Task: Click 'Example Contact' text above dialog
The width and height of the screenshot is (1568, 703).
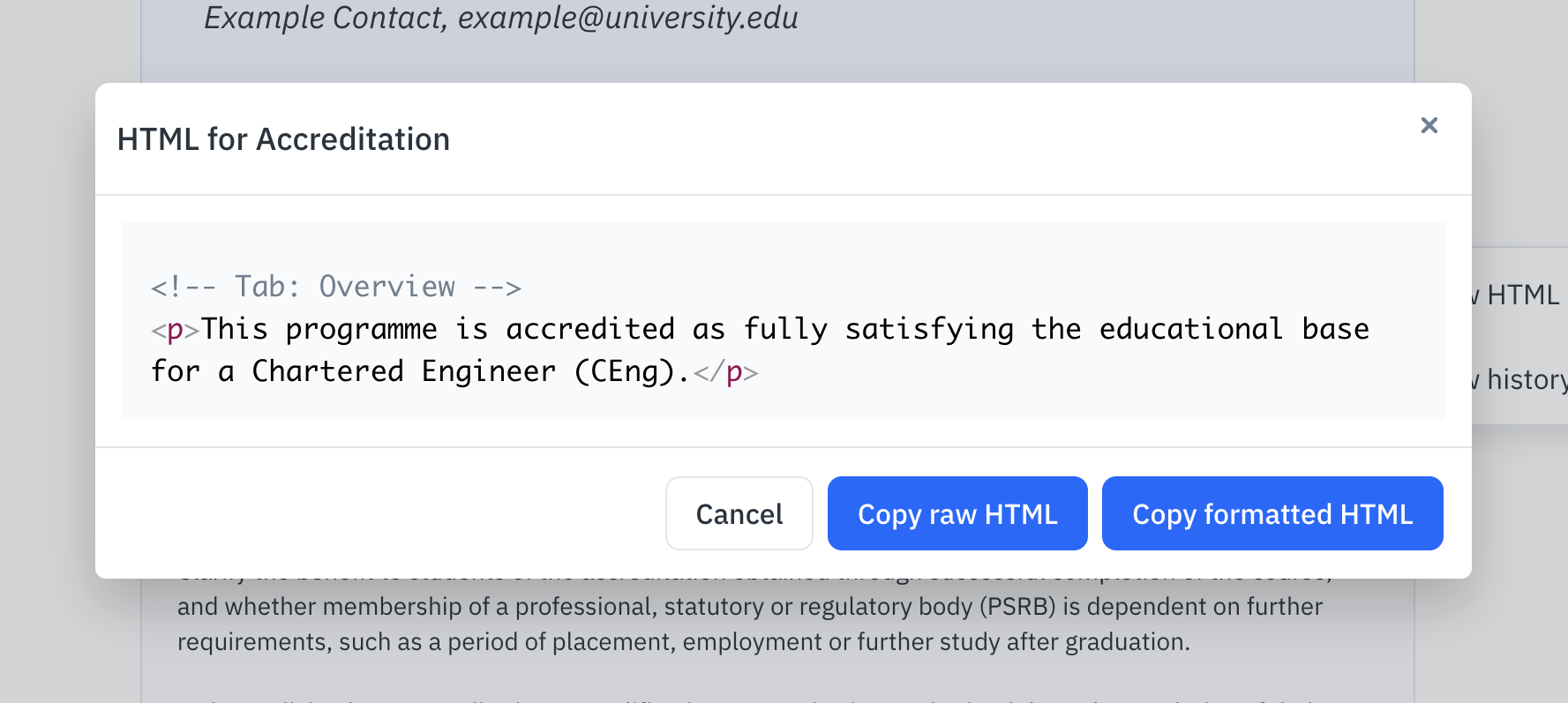Action: coord(324,18)
